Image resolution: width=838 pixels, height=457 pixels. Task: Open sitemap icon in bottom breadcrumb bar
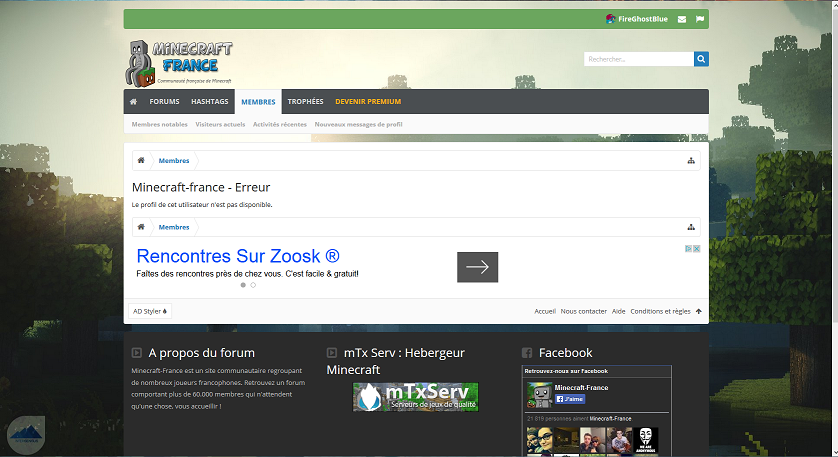pyautogui.click(x=691, y=228)
